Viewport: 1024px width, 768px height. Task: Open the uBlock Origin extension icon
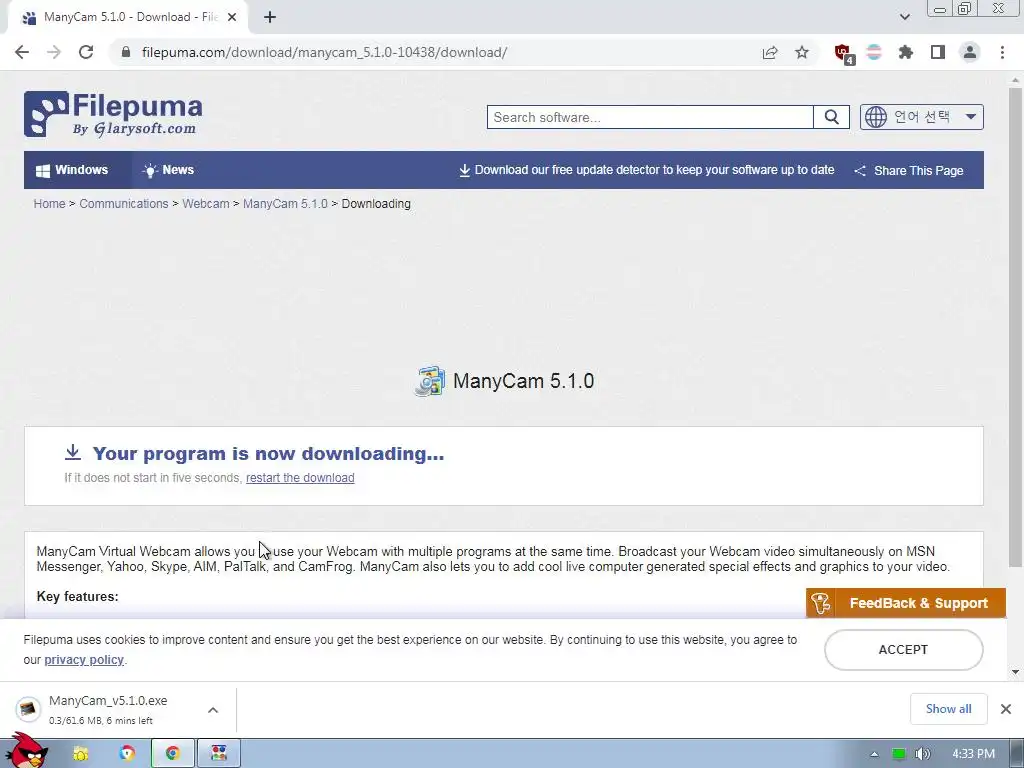pyautogui.click(x=844, y=53)
